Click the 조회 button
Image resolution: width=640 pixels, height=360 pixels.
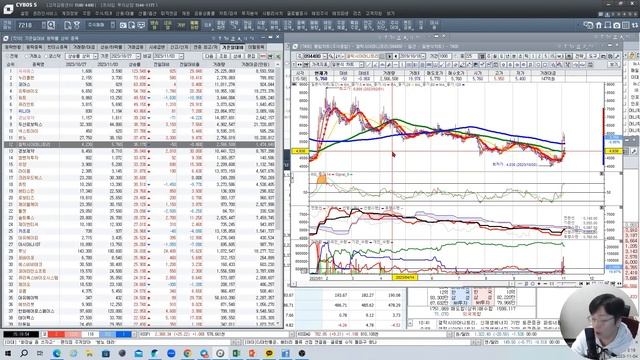pos(224,56)
